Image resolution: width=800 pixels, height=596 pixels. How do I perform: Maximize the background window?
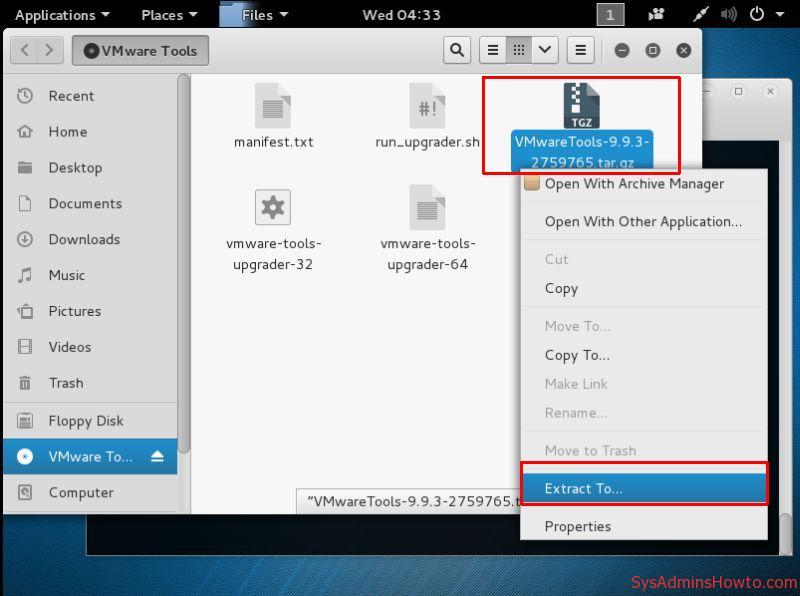738,91
